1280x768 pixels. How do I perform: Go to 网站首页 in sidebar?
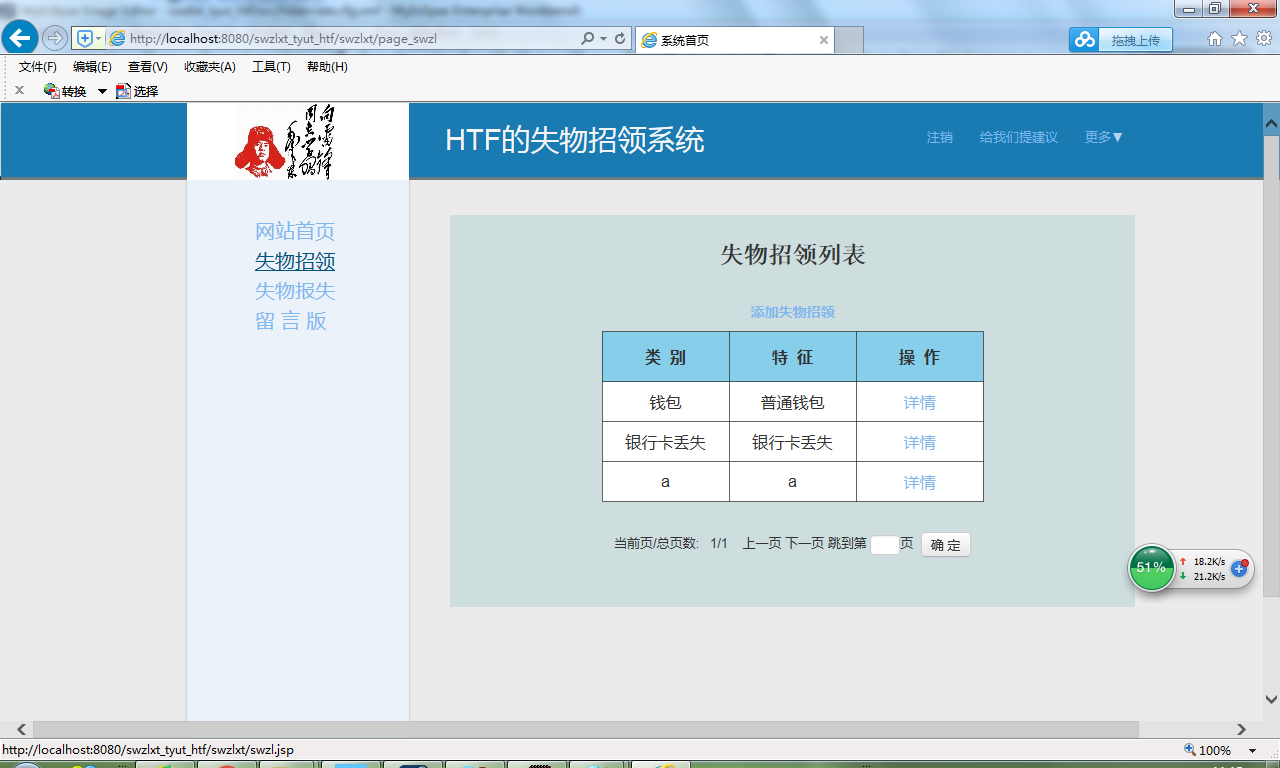295,231
